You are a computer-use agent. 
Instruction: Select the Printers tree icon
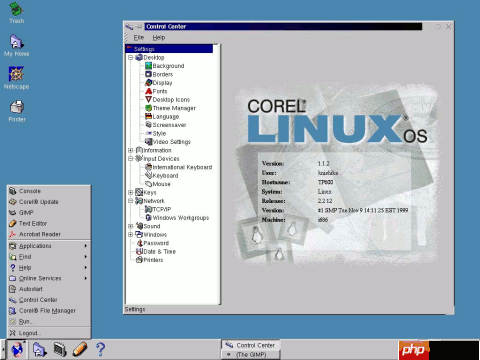pos(139,260)
